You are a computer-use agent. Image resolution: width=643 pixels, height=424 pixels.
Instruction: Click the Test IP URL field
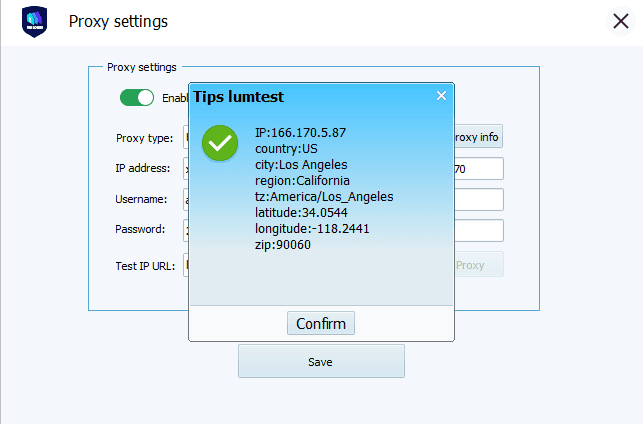[x=186, y=265]
